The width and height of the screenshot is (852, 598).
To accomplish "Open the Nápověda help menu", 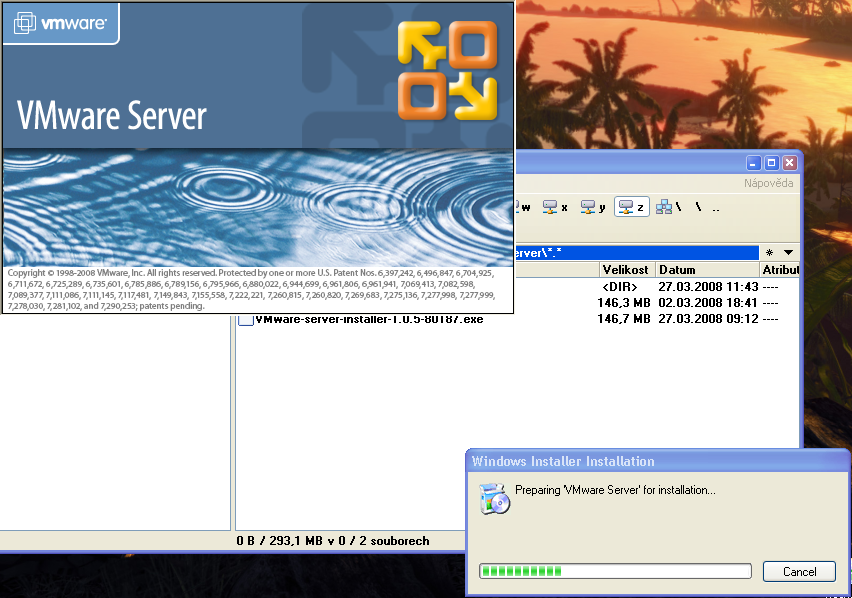I will [x=768, y=183].
